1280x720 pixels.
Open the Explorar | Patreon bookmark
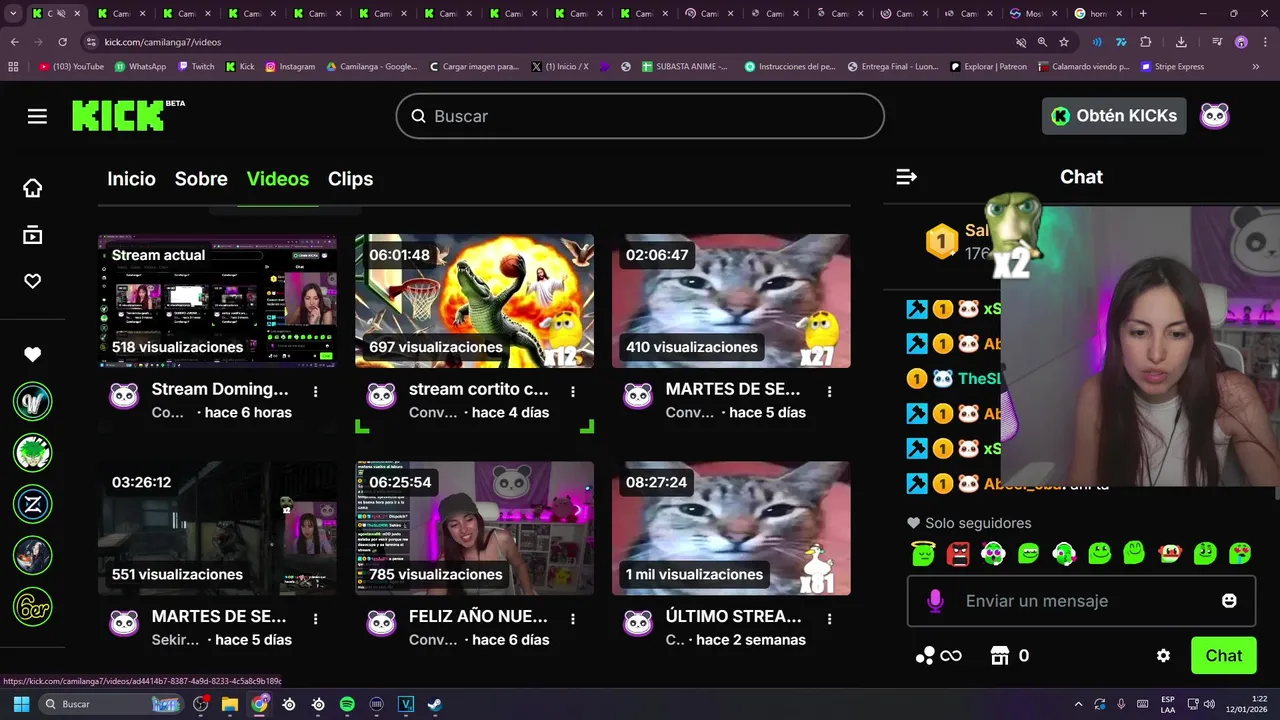point(989,67)
